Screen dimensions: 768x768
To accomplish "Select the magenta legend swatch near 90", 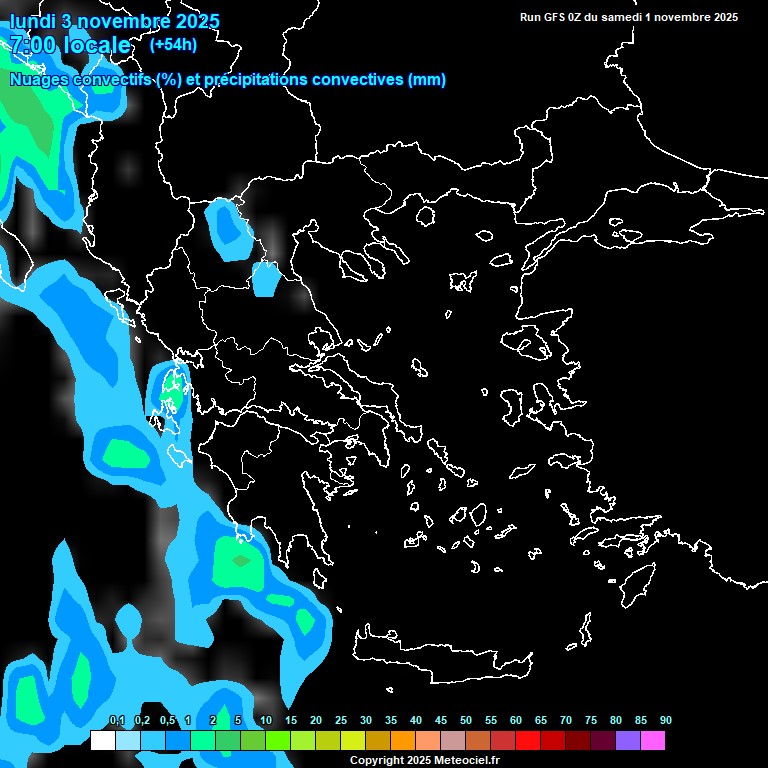I will (x=653, y=740).
